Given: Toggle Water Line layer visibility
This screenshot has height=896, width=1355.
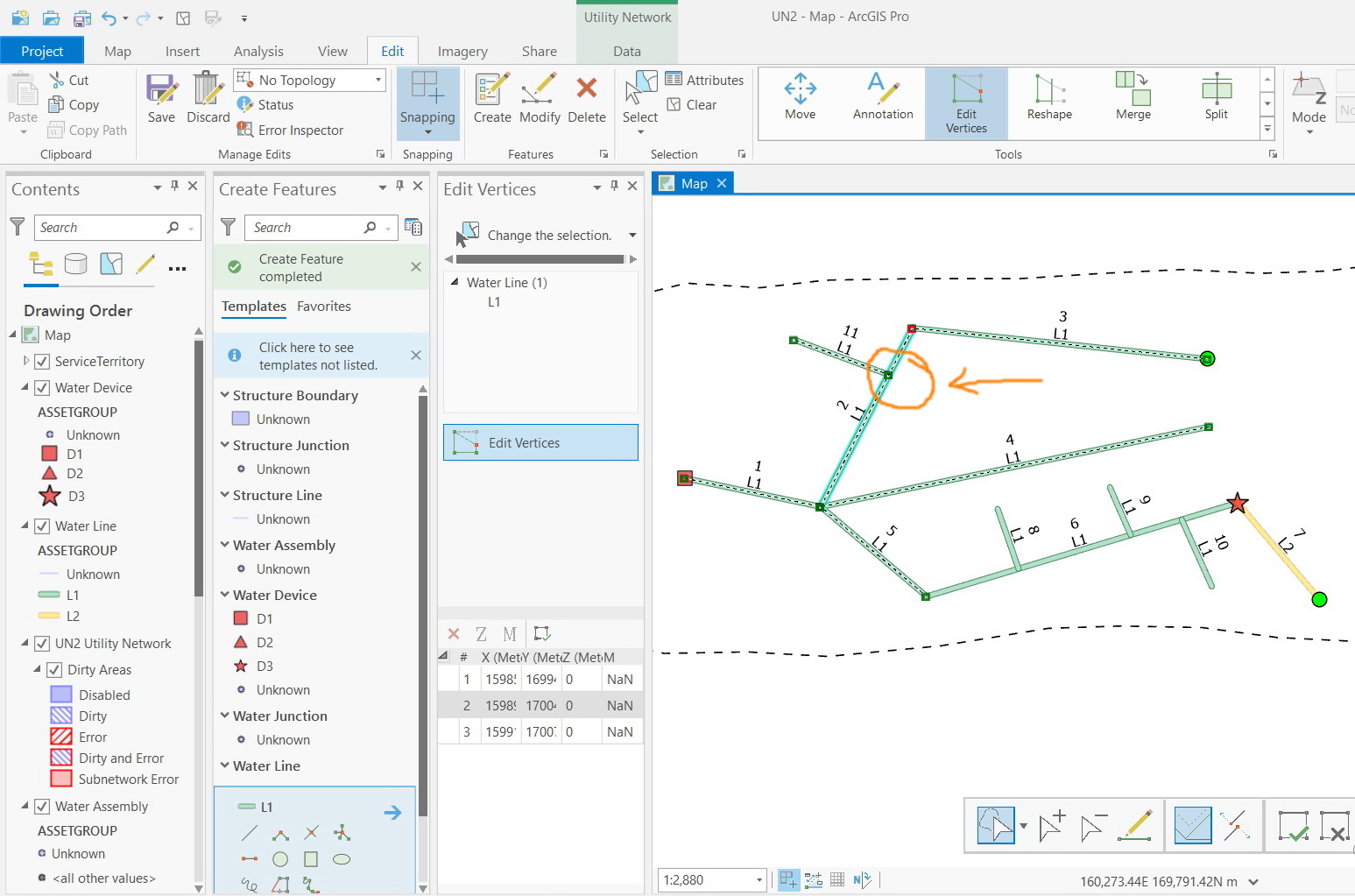Looking at the screenshot, I should [42, 526].
